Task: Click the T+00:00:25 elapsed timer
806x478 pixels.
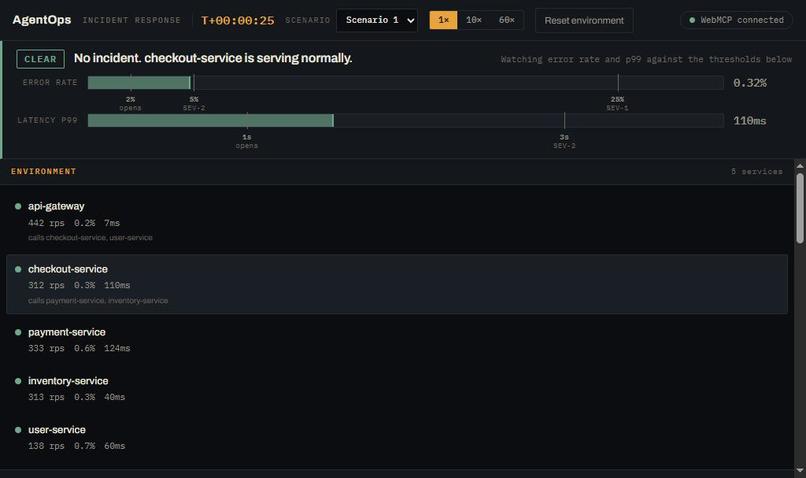Action: 237,21
